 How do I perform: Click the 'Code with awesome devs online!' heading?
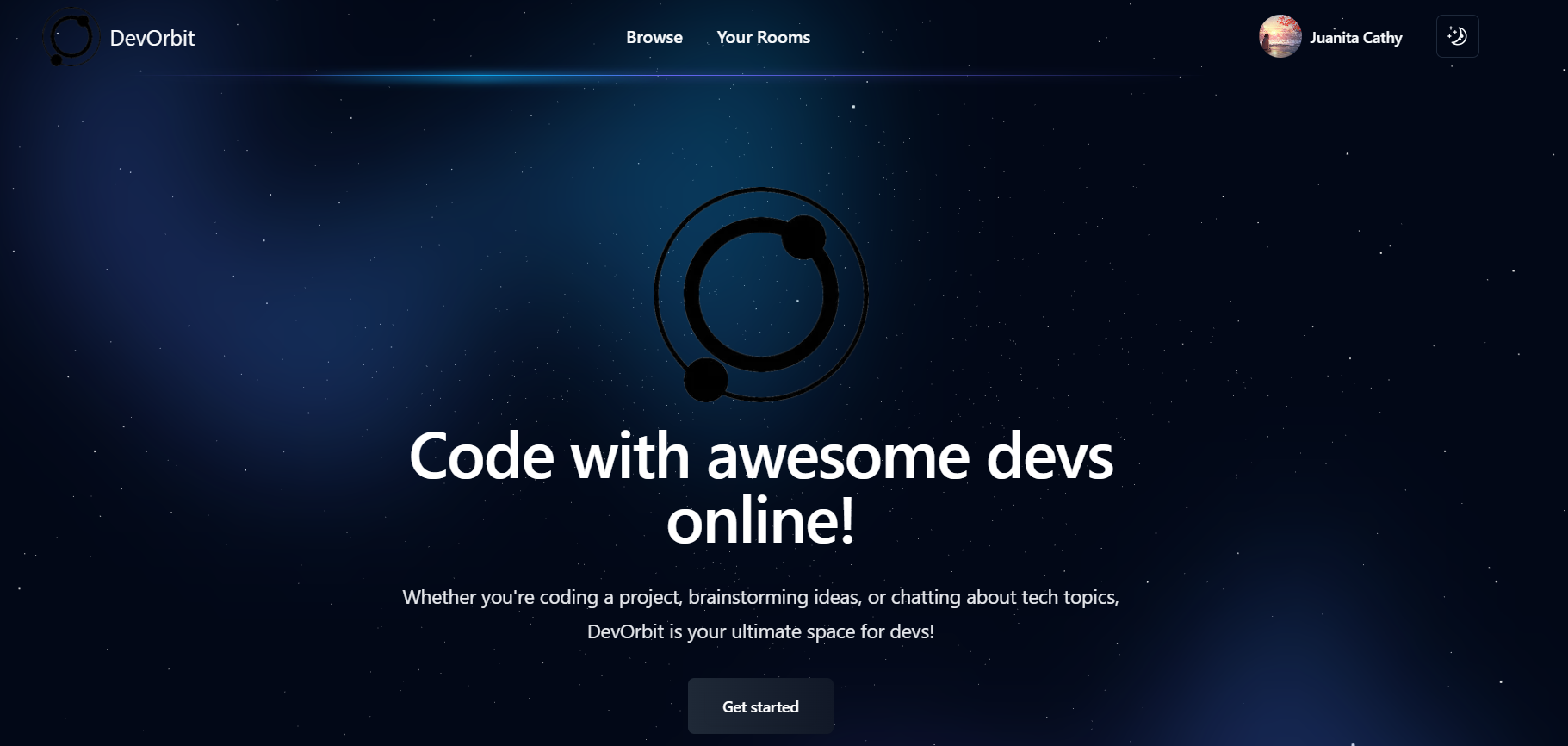[761, 488]
